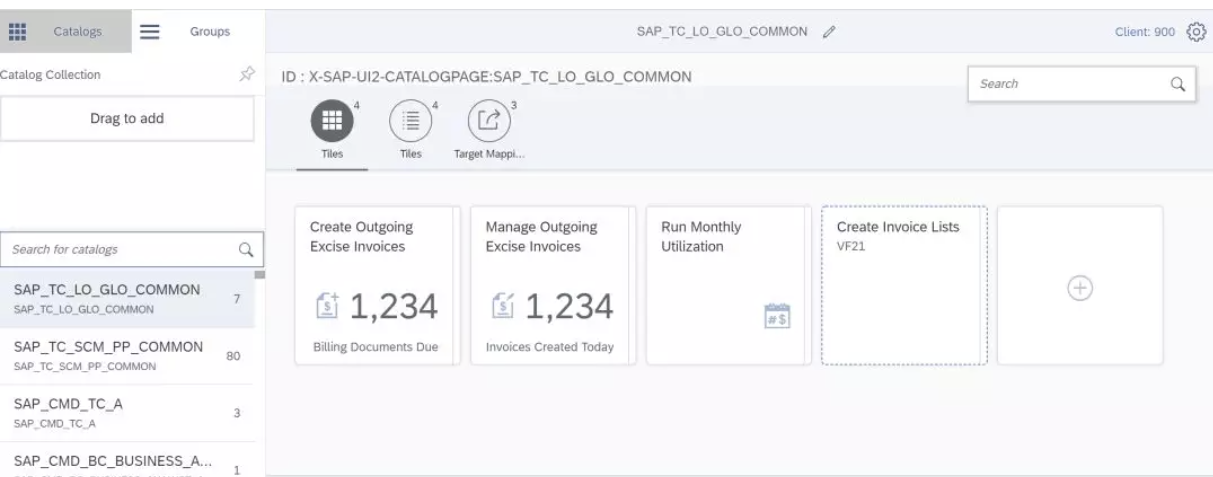Click the ID: X-SAP-UI2-CATALOGPAGE text
This screenshot has width=1213, height=477.
[488, 77]
